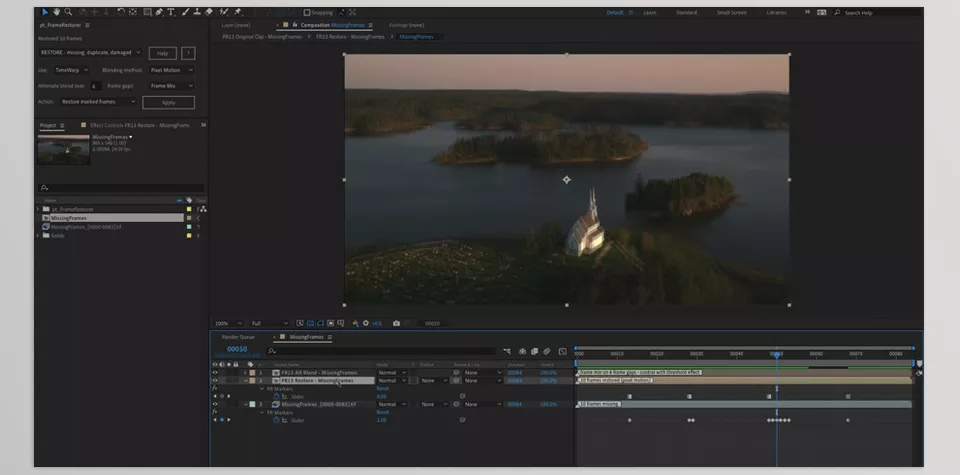Viewport: 960px width, 475px height.
Task: Toggle stopwatch on MissingFrames tif Slider
Action: [276, 420]
